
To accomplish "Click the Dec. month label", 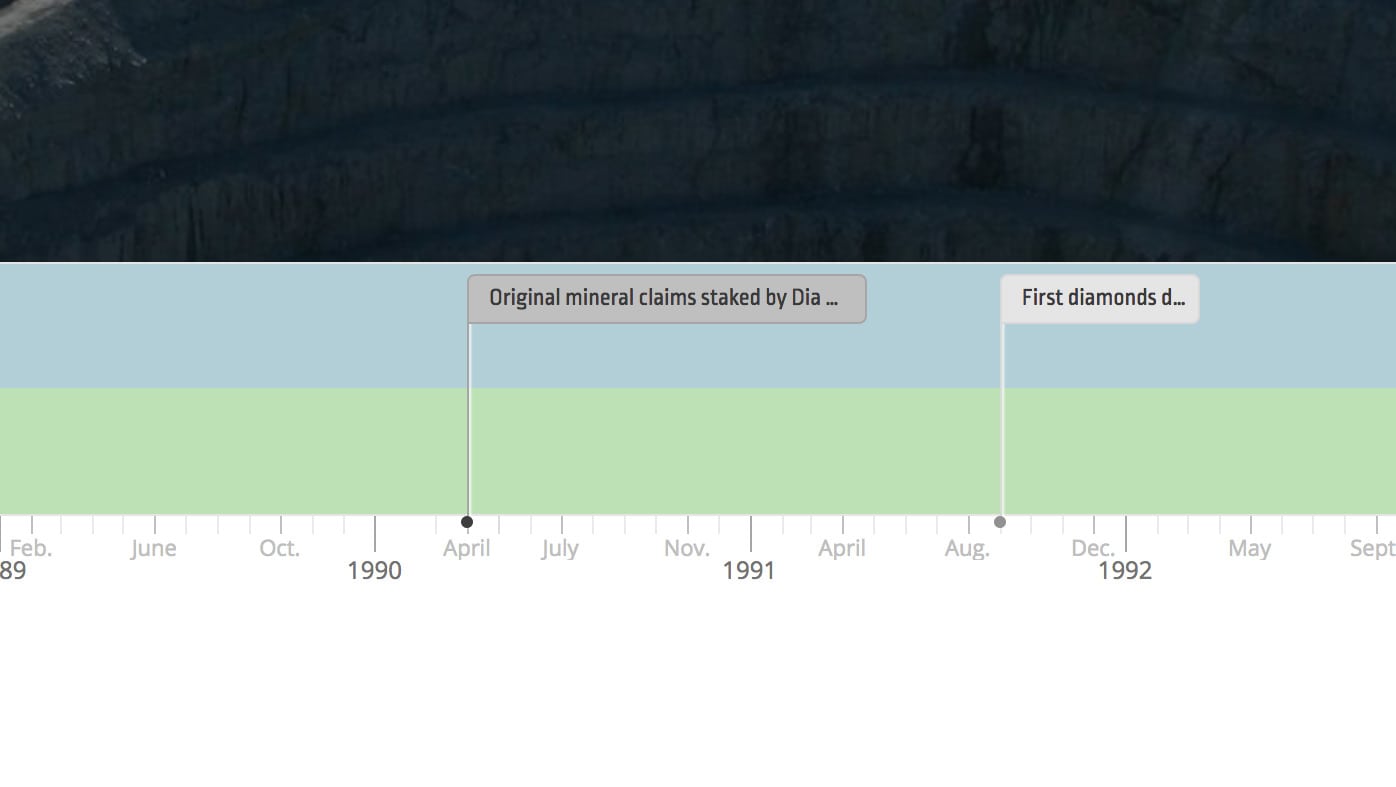I will coord(1093,548).
